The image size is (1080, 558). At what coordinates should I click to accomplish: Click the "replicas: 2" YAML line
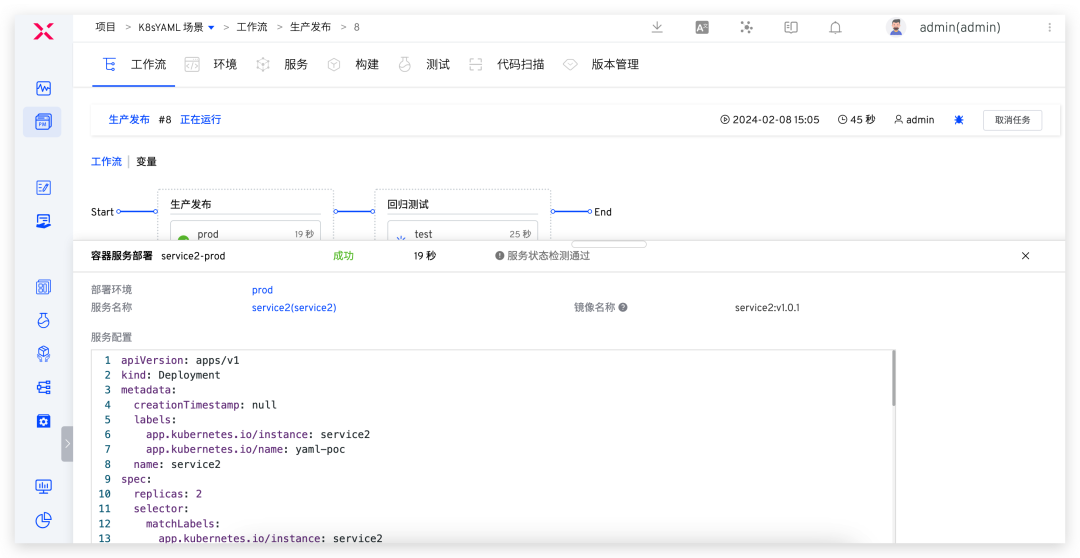tap(168, 494)
